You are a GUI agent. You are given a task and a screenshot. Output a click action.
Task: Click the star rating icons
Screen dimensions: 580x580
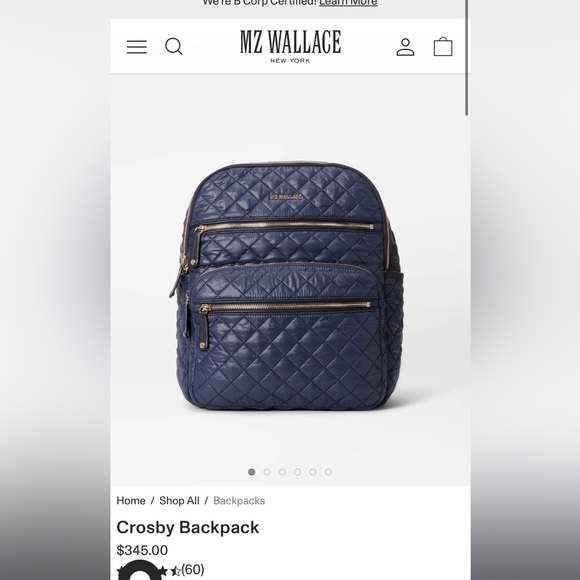pos(148,571)
